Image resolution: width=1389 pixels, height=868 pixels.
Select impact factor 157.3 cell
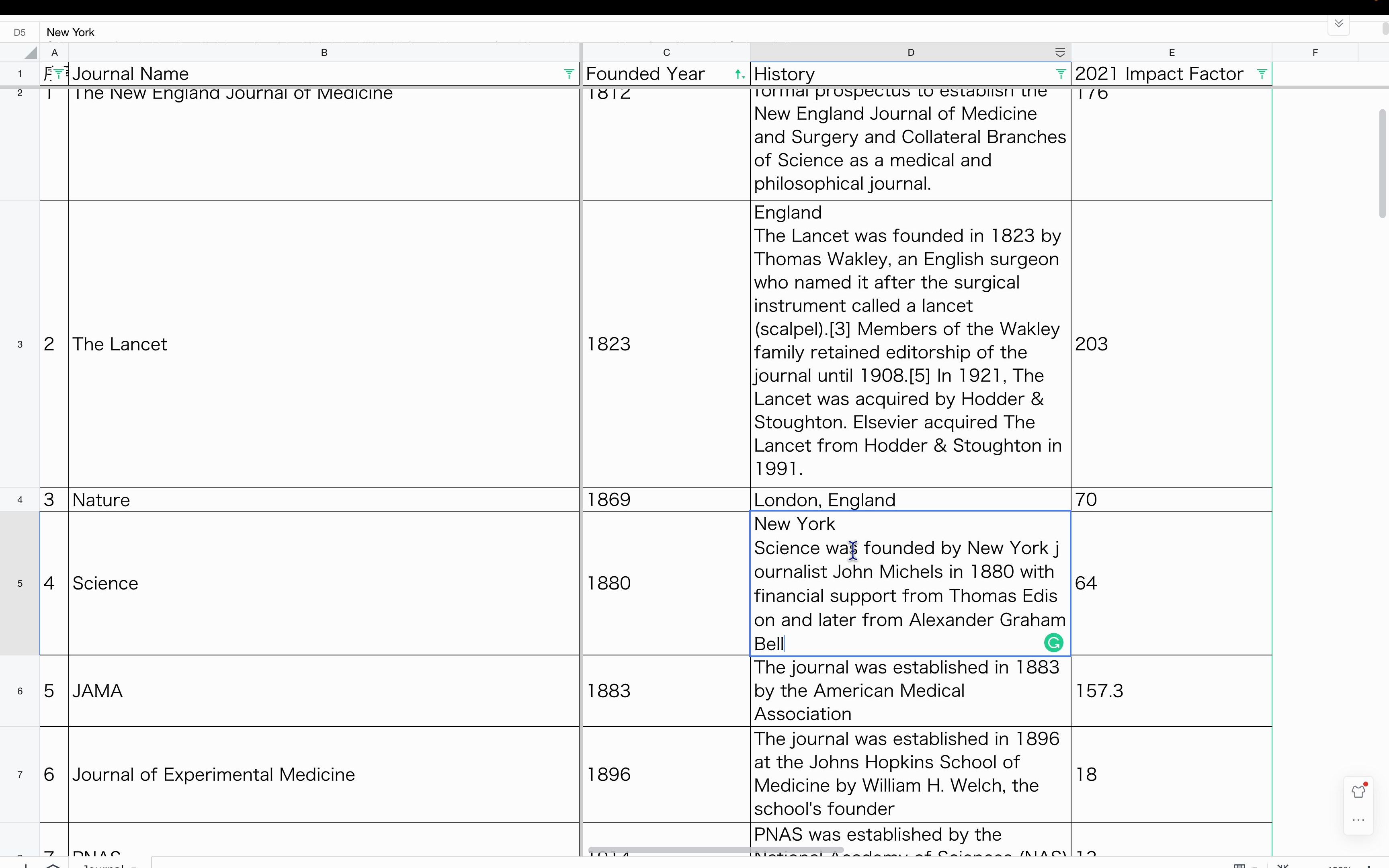point(1172,691)
